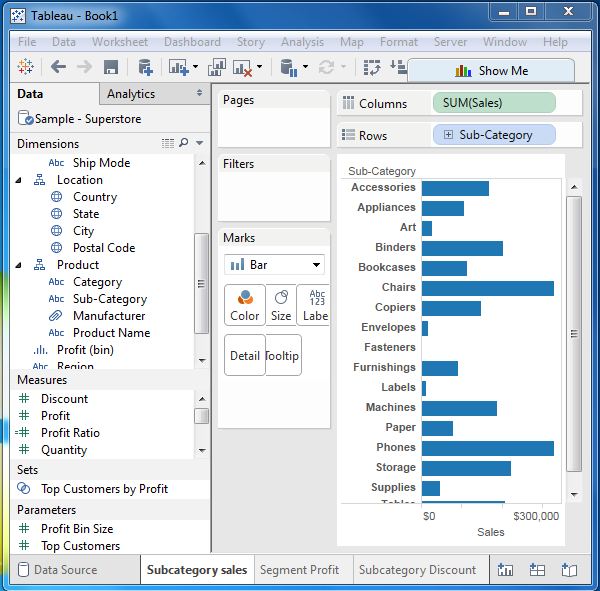This screenshot has width=600, height=591.
Task: Collapse the Location hierarchy
Action: [x=19, y=180]
